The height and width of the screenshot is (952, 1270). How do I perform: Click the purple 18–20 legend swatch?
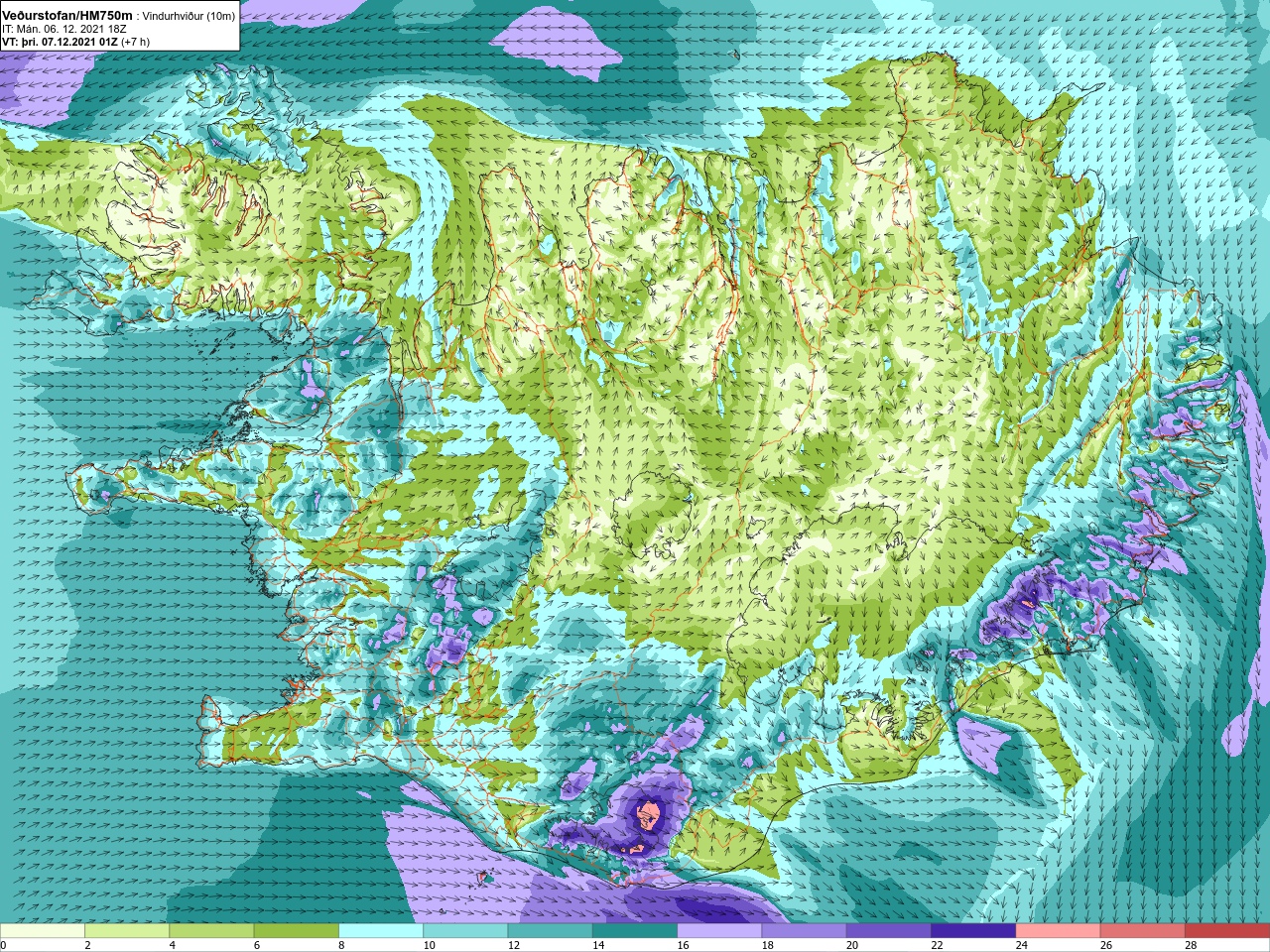point(805,931)
